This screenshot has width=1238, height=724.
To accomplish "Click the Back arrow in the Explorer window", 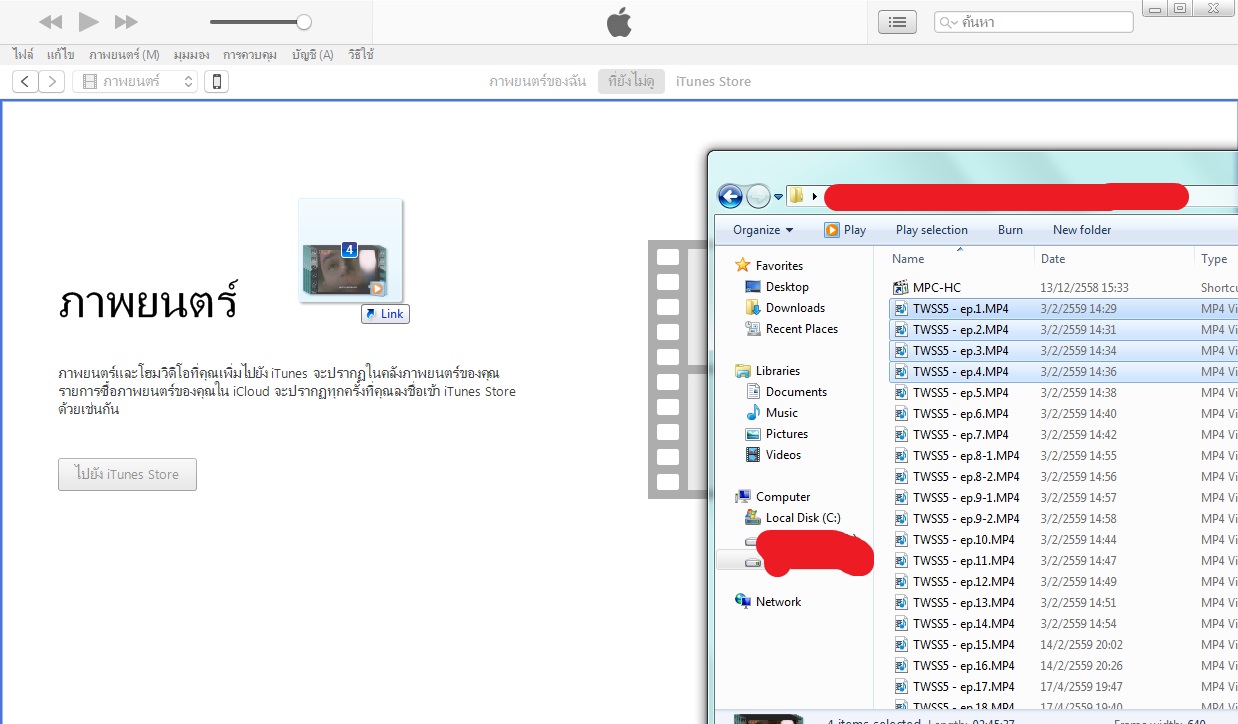I will 731,196.
